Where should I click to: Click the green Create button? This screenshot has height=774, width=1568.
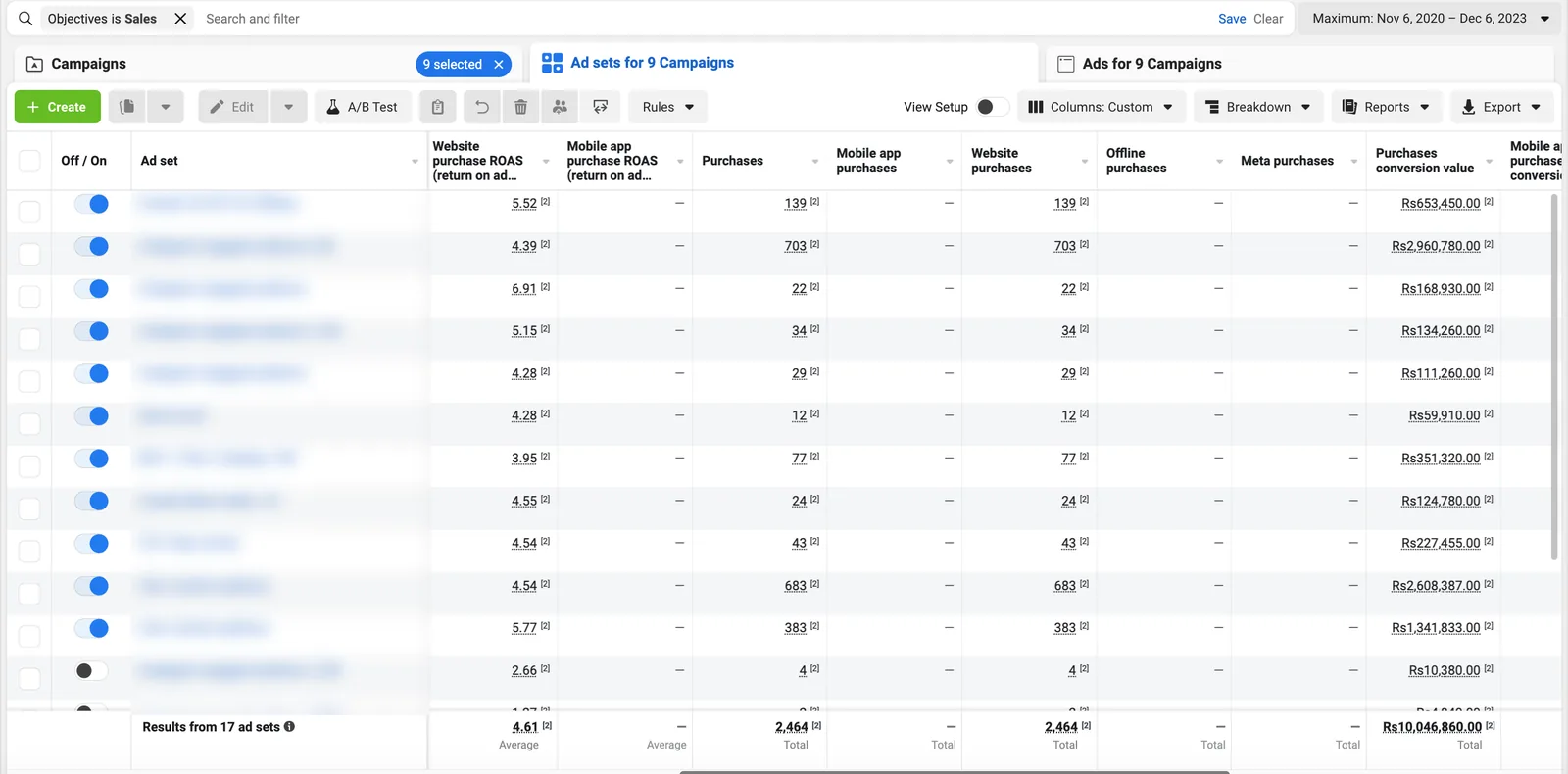57,107
